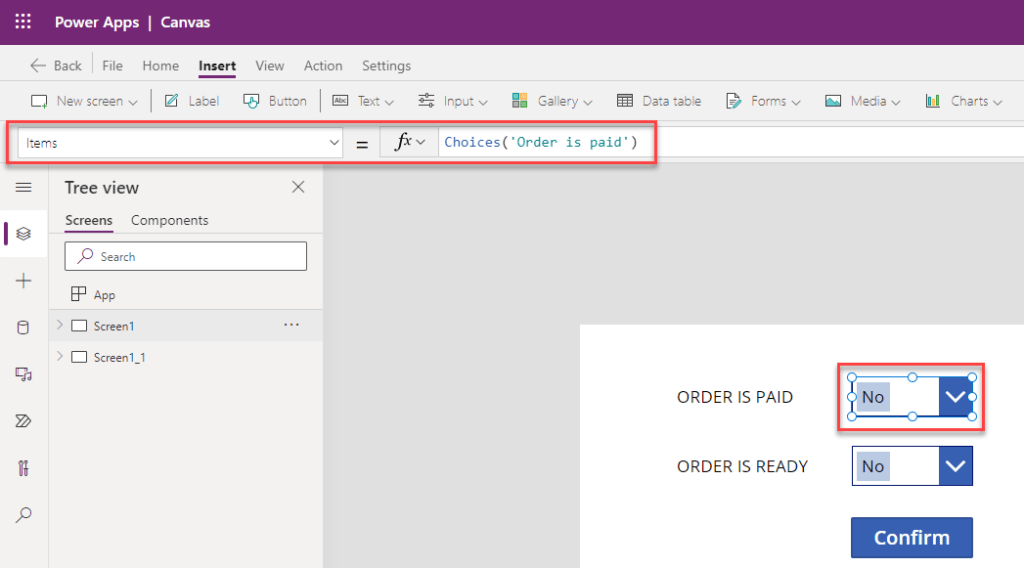Open the Power Automate flows sidebar icon

point(24,421)
